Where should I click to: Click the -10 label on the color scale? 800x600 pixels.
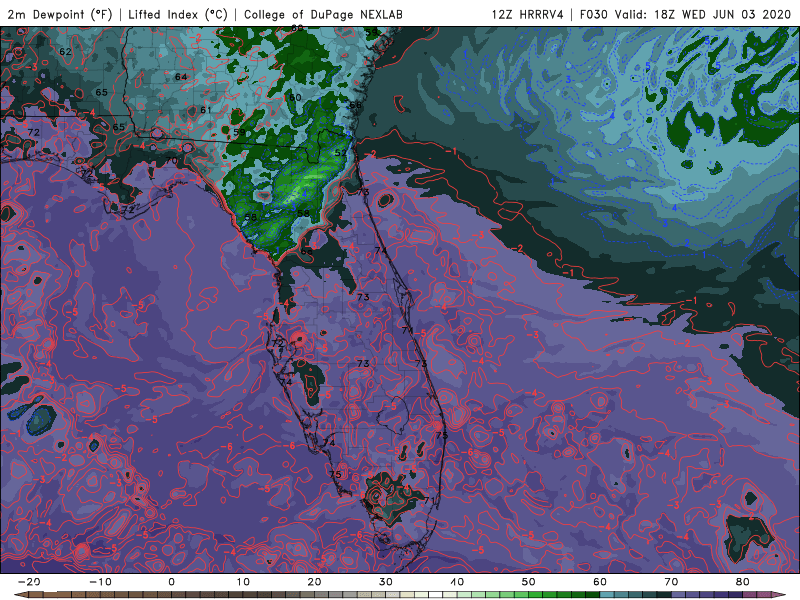pos(100,582)
